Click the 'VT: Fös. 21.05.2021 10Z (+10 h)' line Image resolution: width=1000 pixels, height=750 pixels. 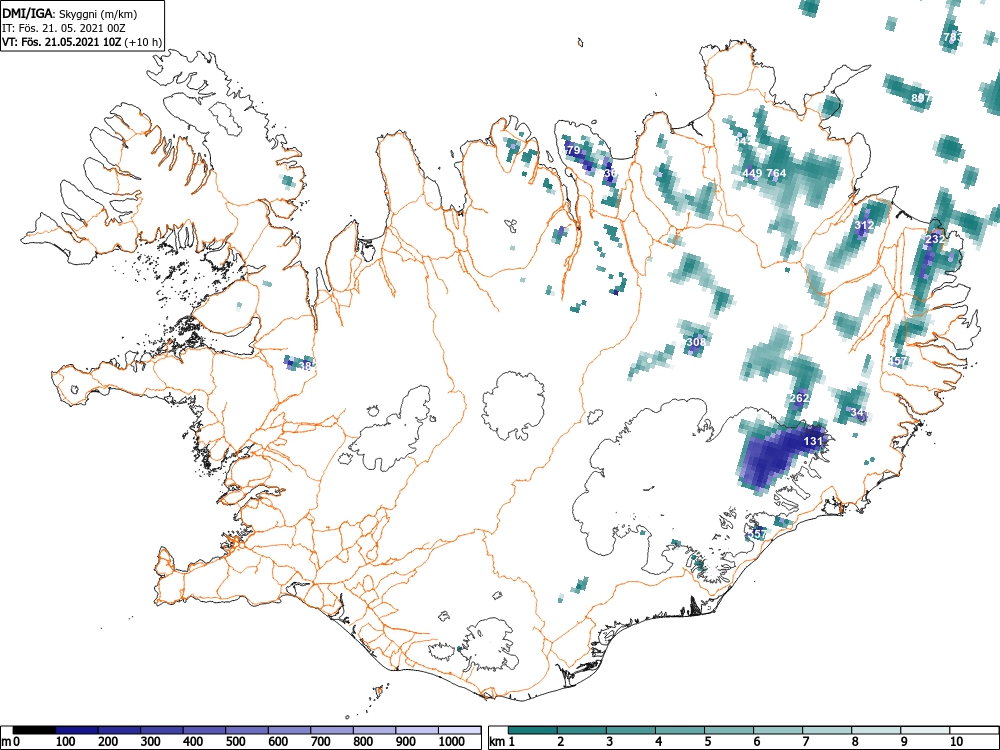click(82, 42)
